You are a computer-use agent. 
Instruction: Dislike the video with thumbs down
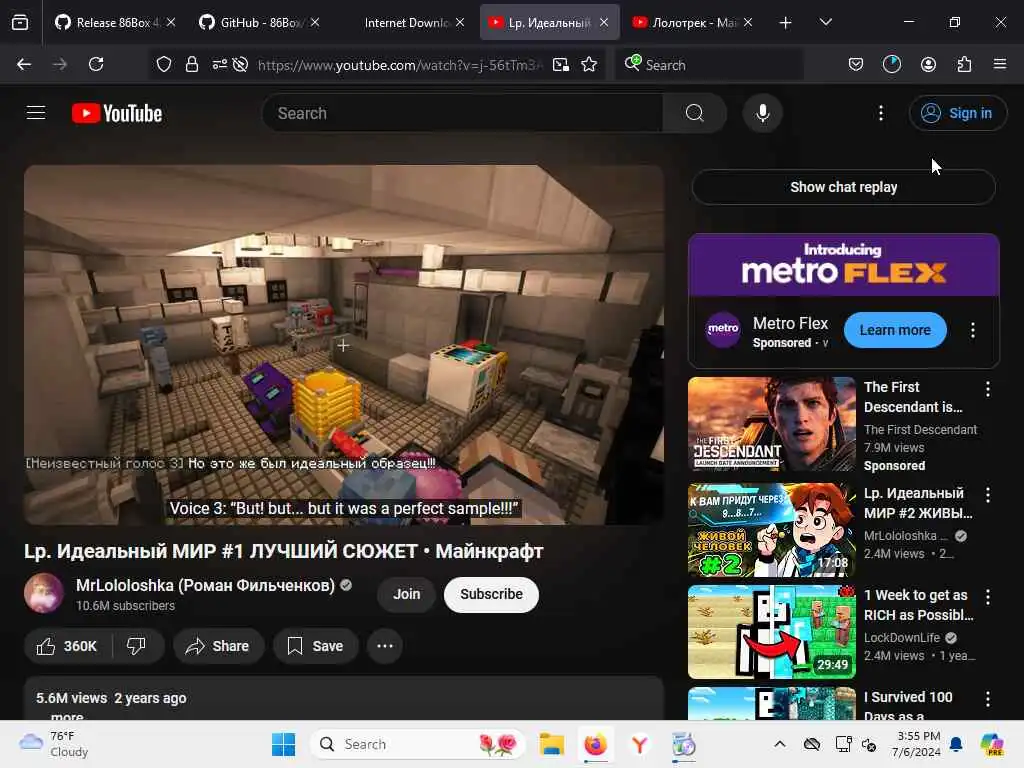point(136,646)
